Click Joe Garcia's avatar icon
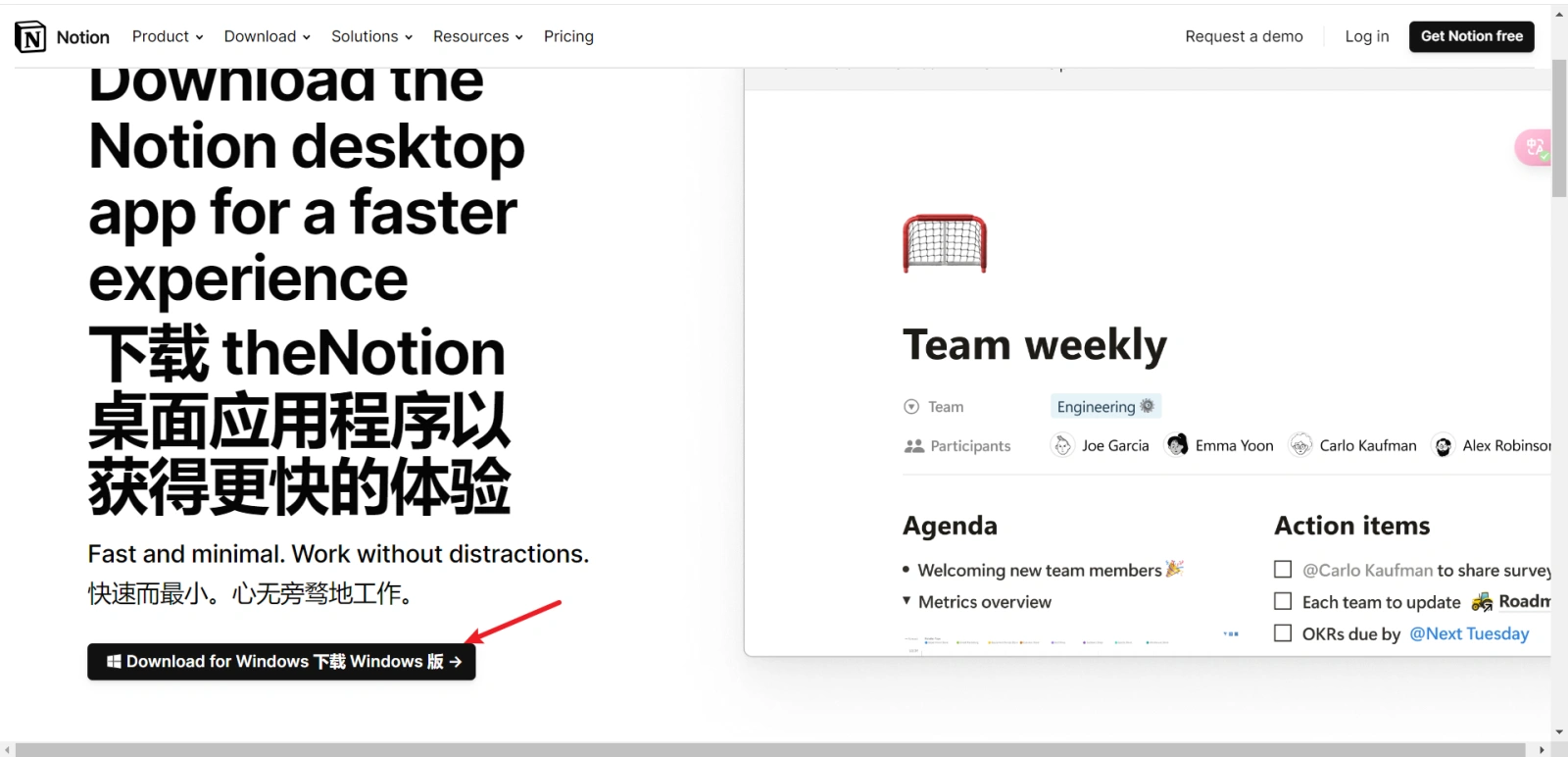 click(x=1062, y=445)
